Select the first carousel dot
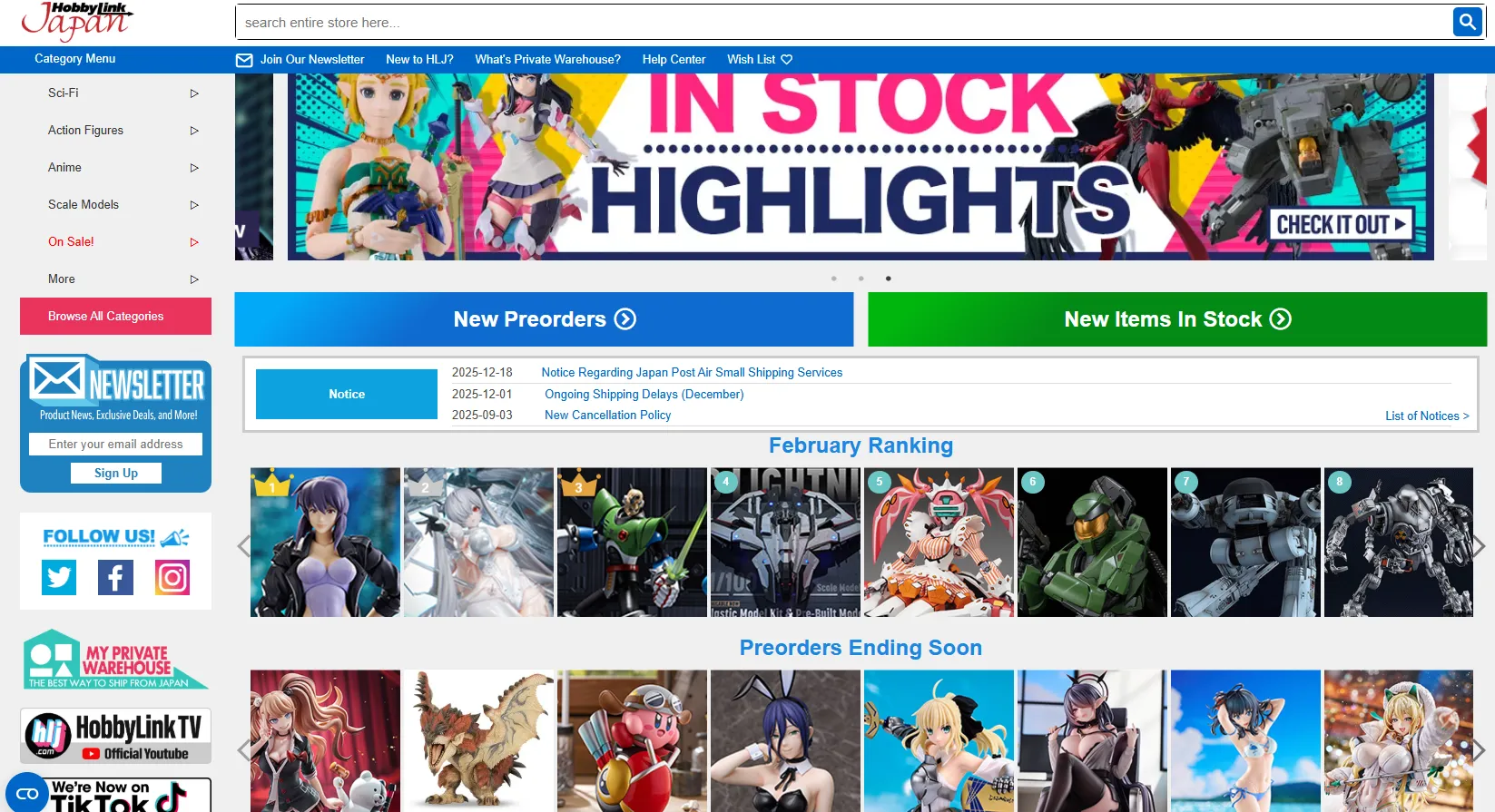 833,279
